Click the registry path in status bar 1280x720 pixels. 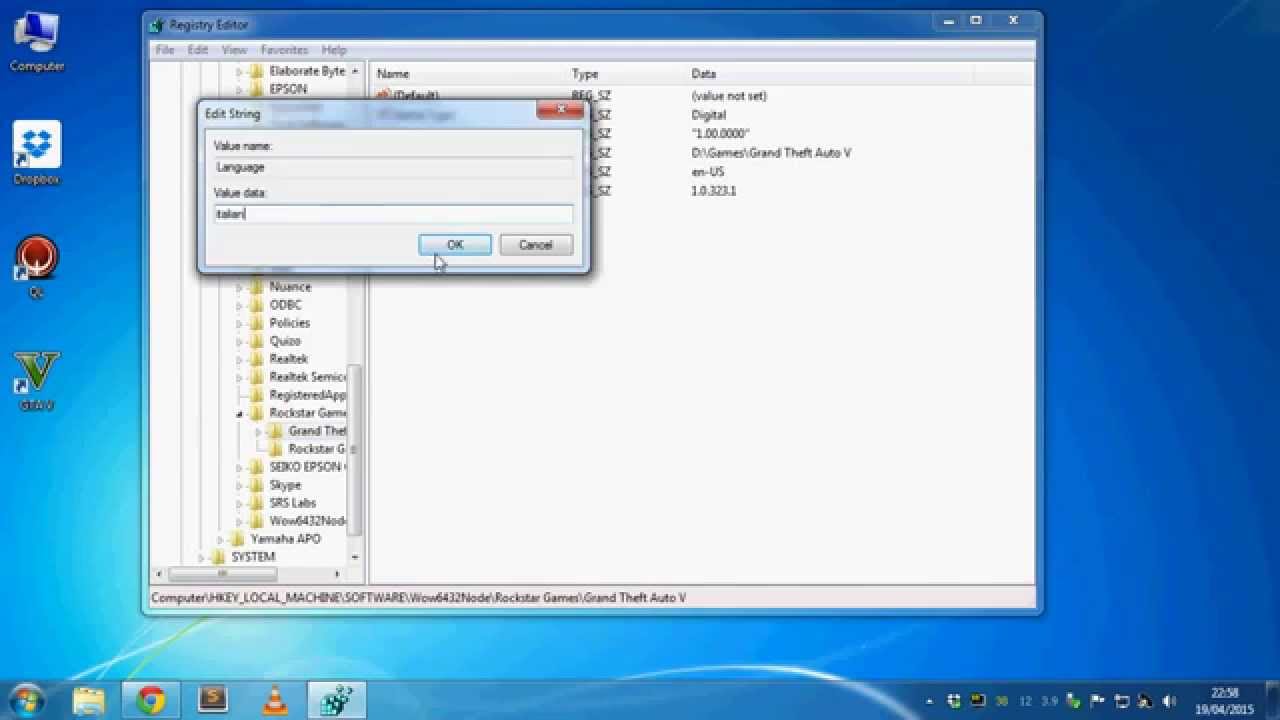pyautogui.click(x=418, y=598)
